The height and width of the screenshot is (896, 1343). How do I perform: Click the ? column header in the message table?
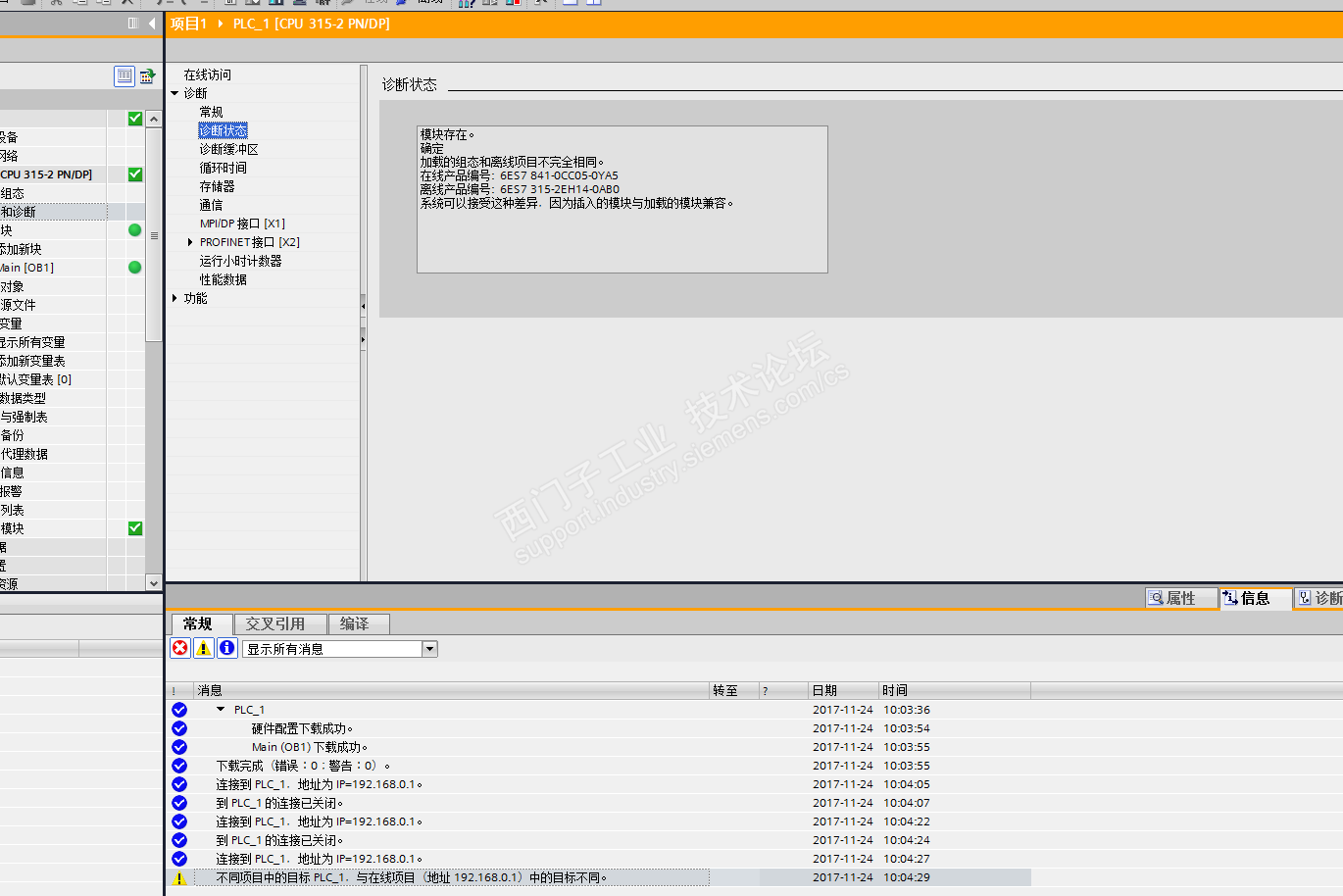784,690
